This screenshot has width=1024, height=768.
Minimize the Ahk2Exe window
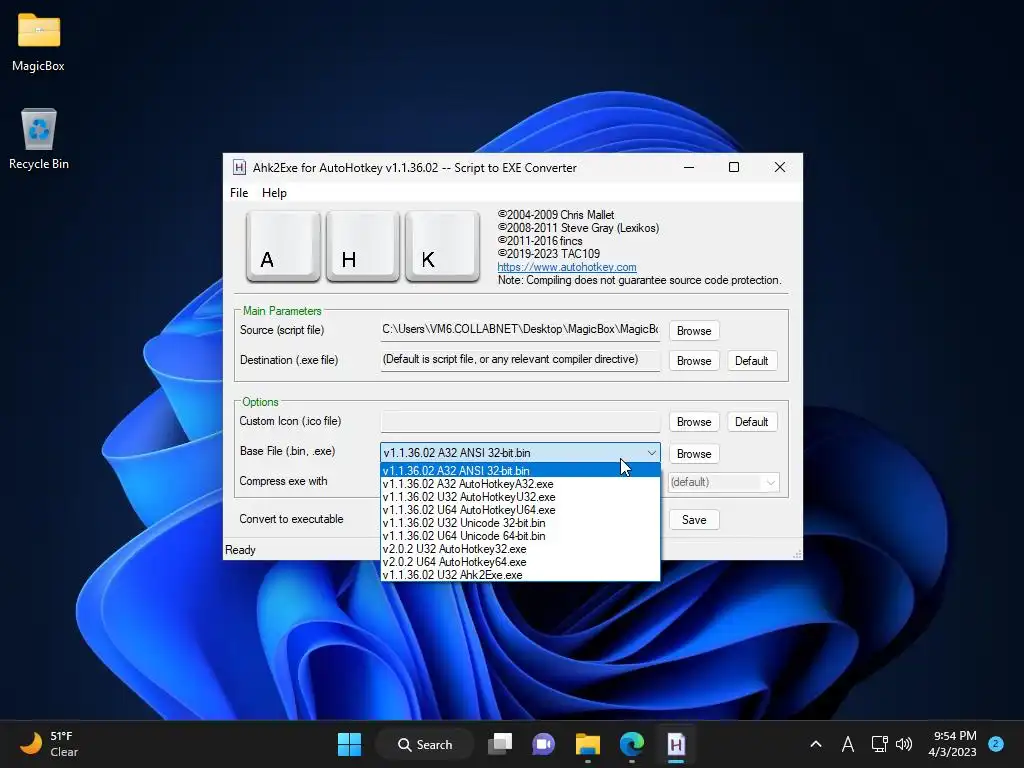pyautogui.click(x=688, y=167)
